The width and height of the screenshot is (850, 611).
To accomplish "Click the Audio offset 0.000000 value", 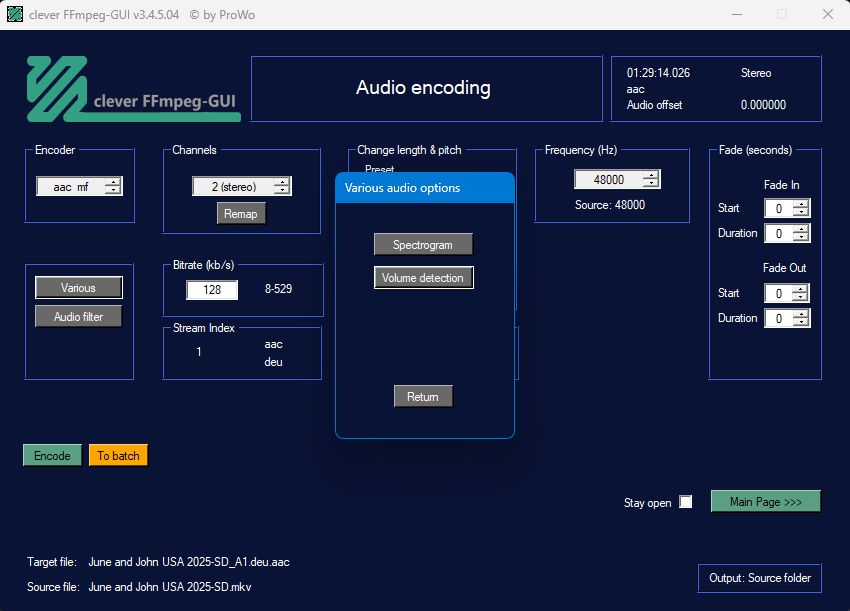I will point(763,105).
